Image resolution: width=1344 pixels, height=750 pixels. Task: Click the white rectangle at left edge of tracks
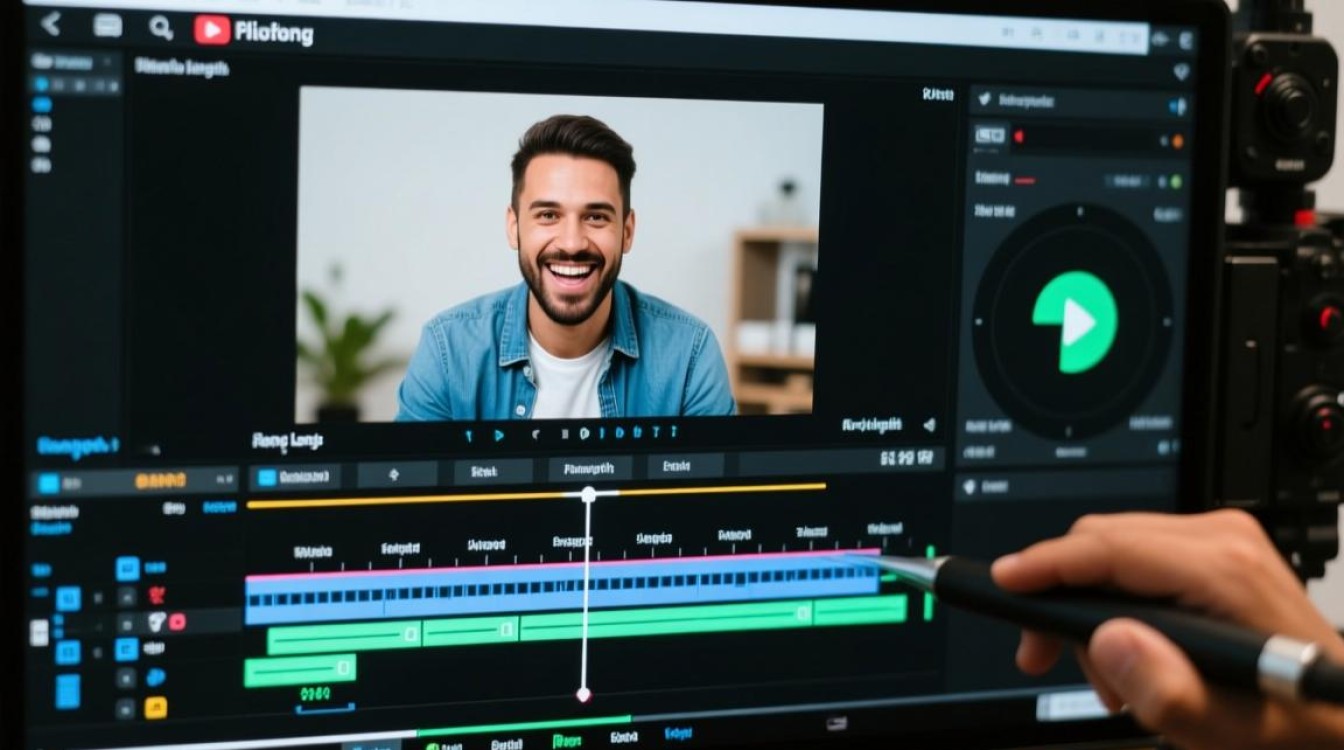tap(39, 632)
